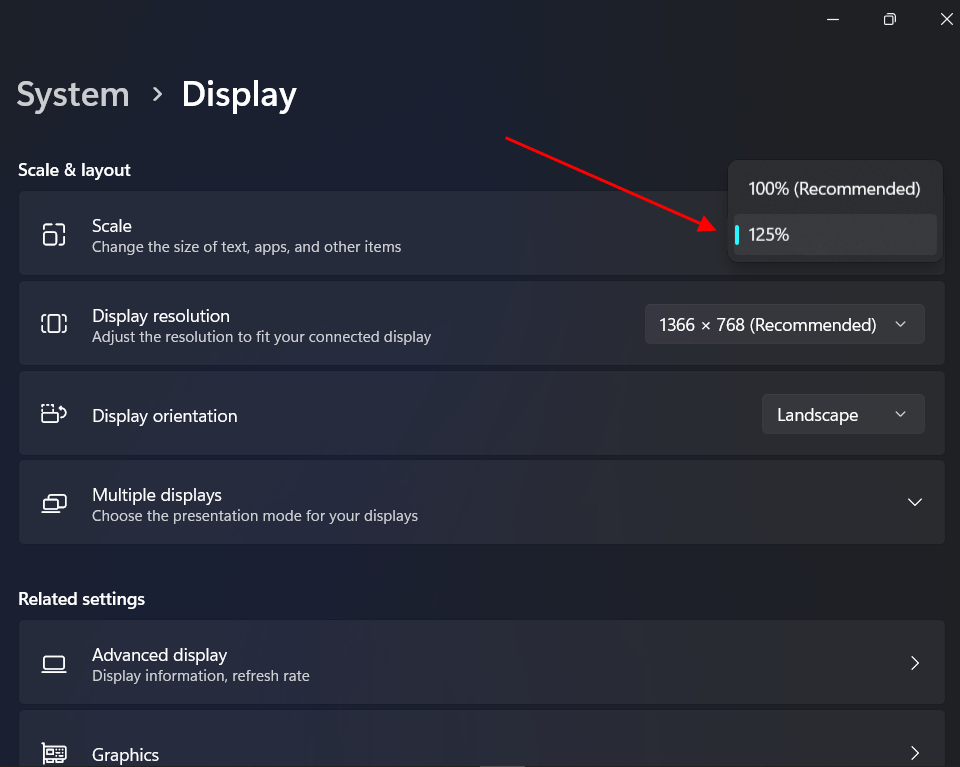Click the Display orientation icon
The height and width of the screenshot is (767, 960).
[x=53, y=413]
